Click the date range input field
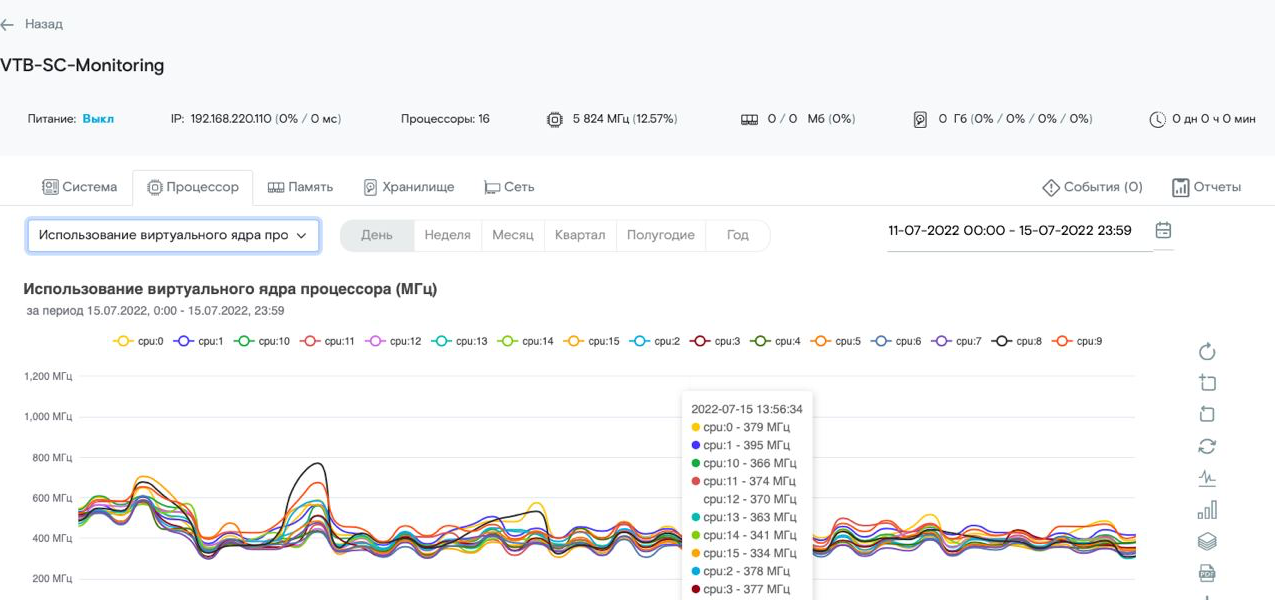 1010,231
